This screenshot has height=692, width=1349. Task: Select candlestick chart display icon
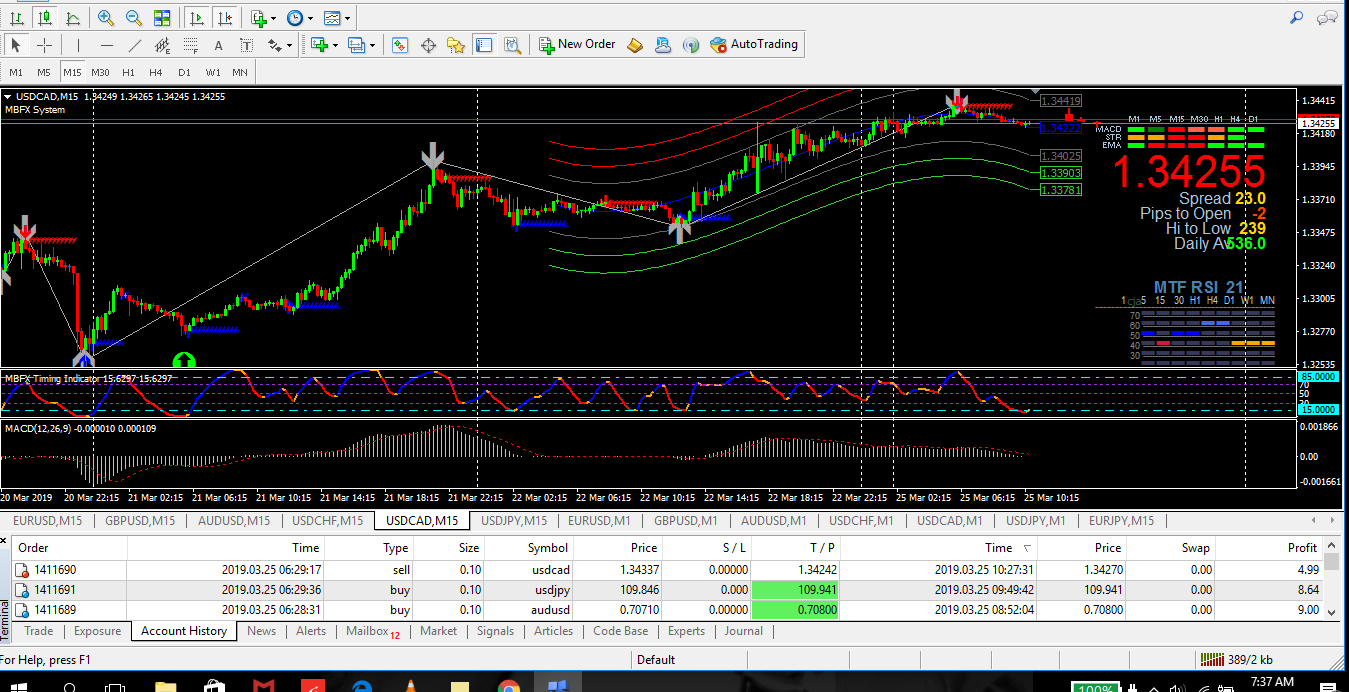point(44,18)
